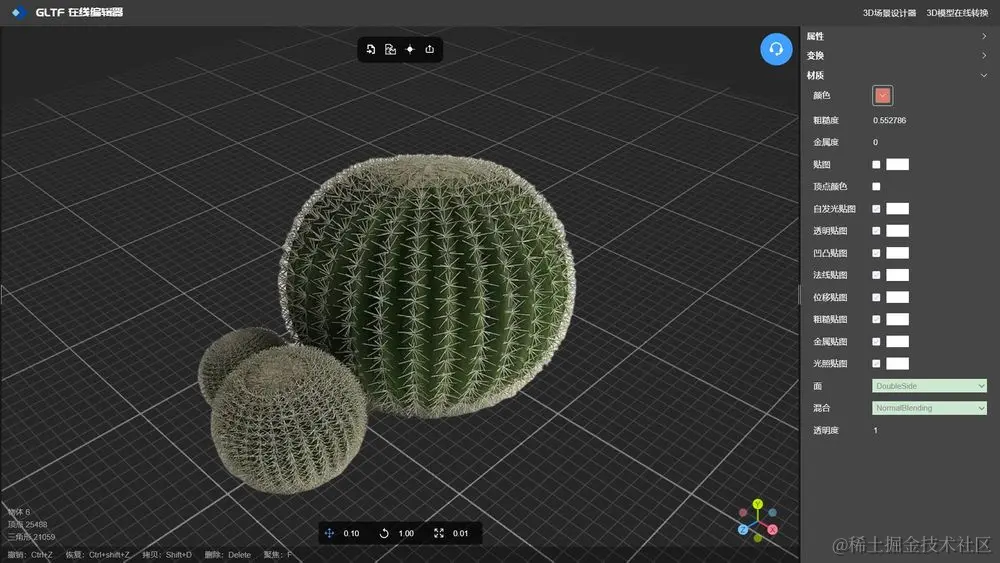
Task: Toggle the 位移贴图 displacement map checkbox
Action: (876, 297)
